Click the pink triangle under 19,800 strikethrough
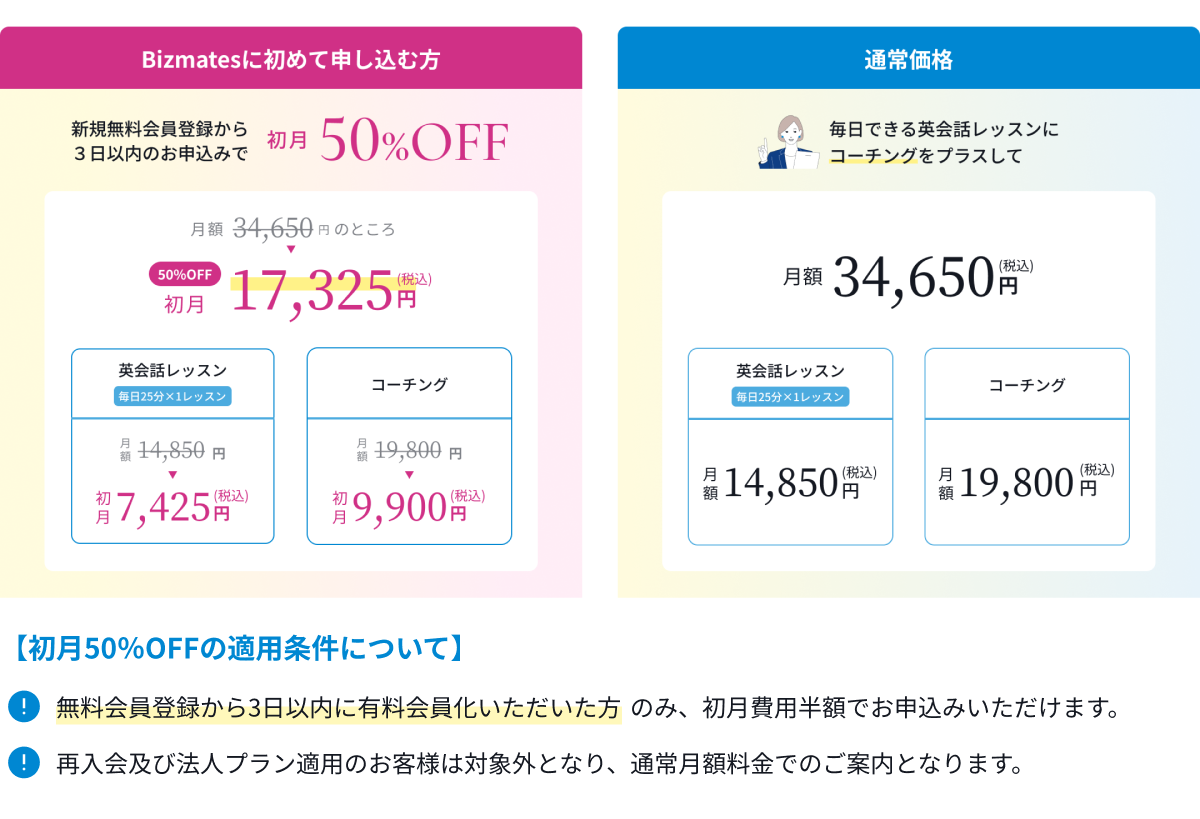The image size is (1200, 819). (409, 474)
